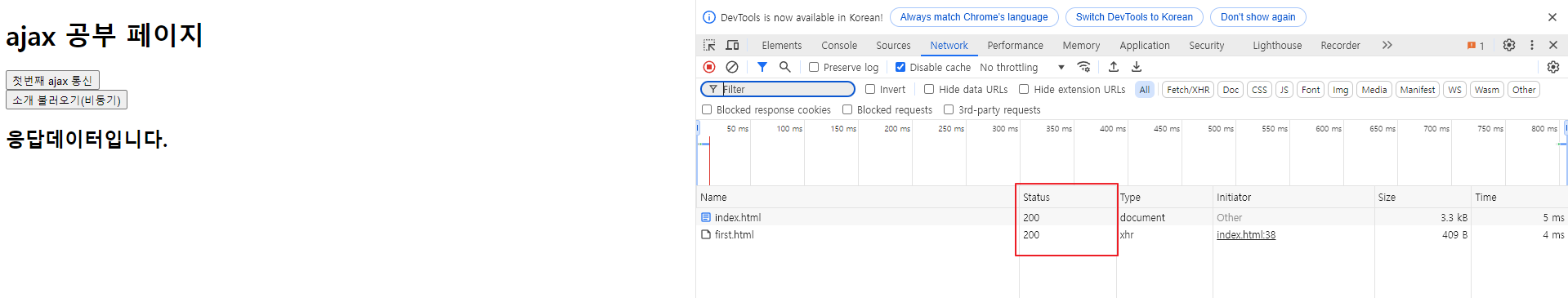Click the 소개 불러오기(비동기) button
This screenshot has height=298, width=1568.
pyautogui.click(x=66, y=100)
